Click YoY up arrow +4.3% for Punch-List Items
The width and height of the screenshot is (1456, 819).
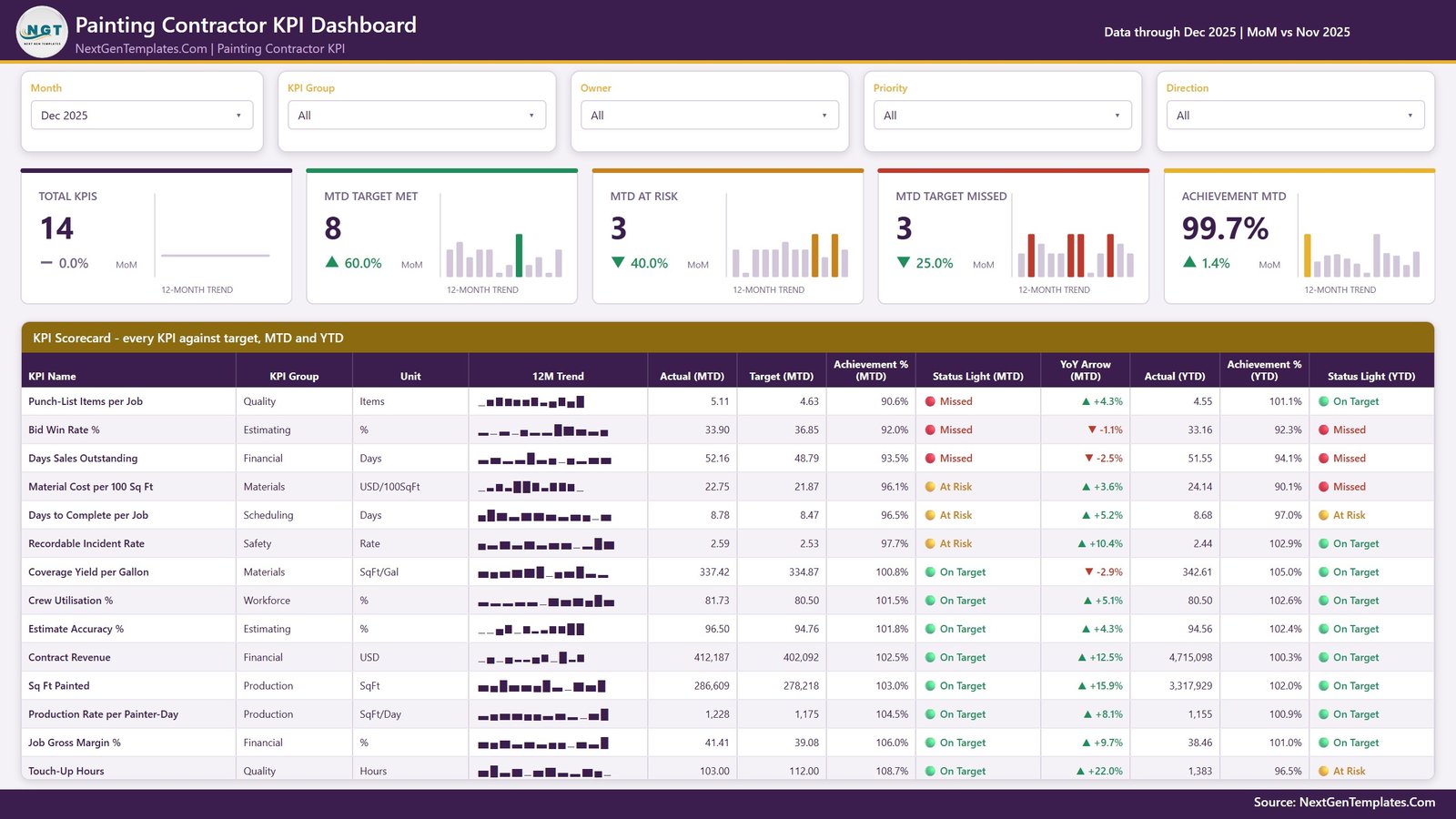(1086, 401)
